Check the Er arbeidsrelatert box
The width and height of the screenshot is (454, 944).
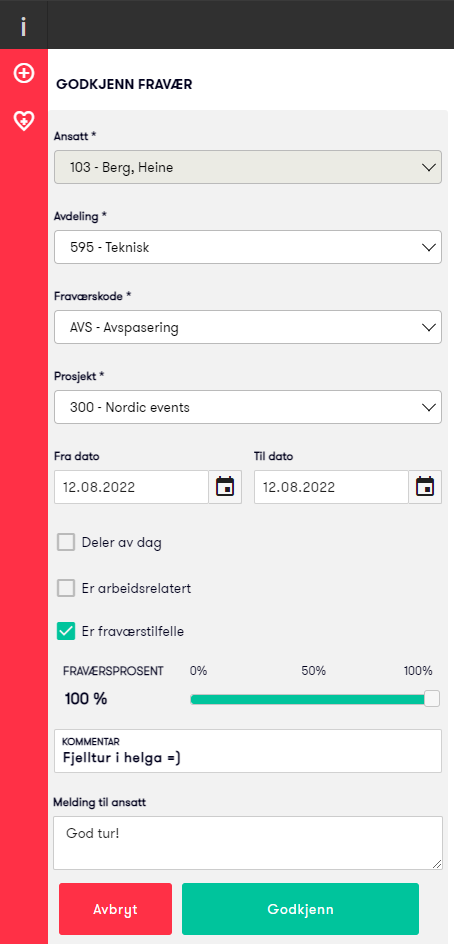(x=66, y=588)
